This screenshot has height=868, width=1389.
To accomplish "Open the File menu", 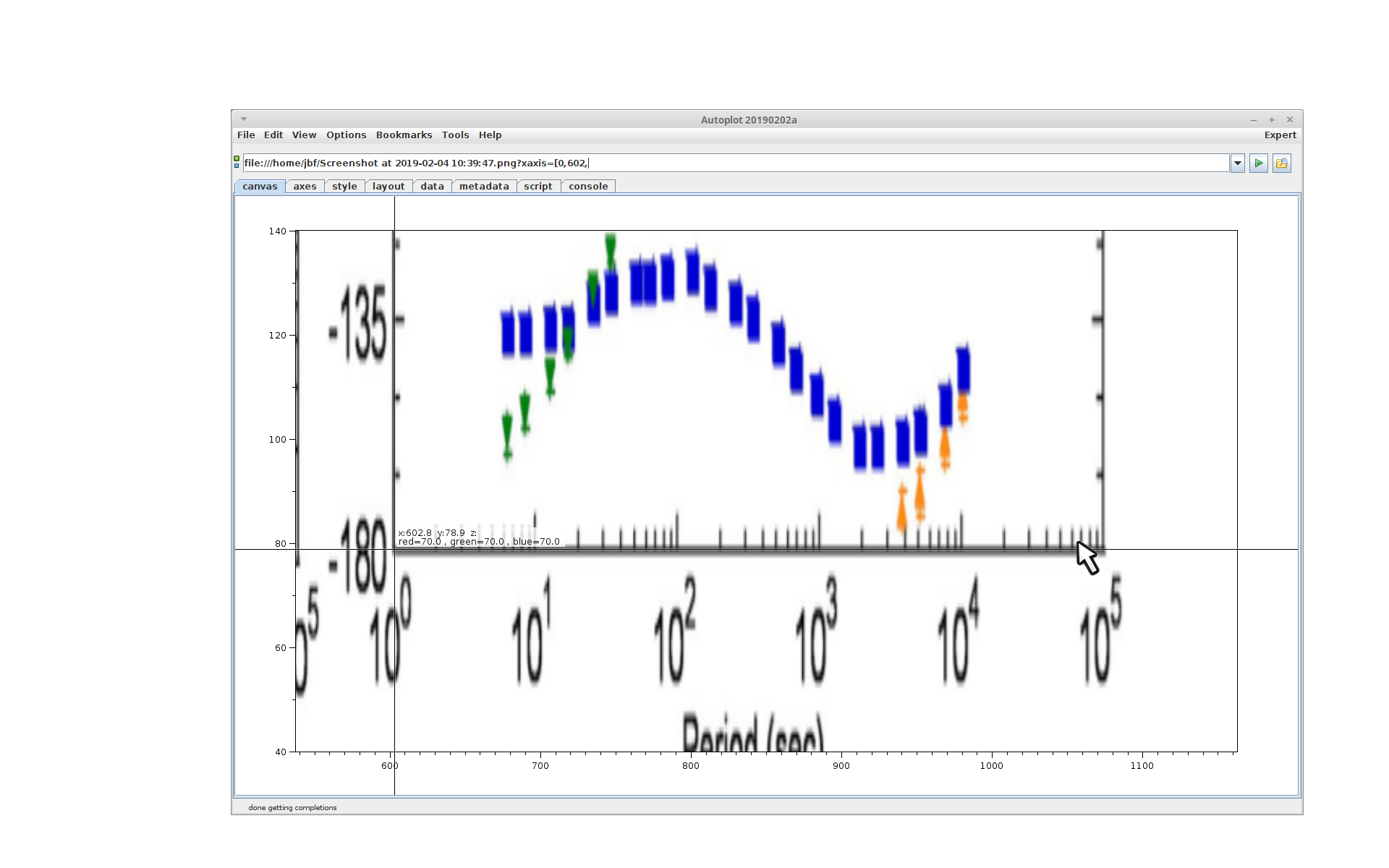I will (246, 135).
